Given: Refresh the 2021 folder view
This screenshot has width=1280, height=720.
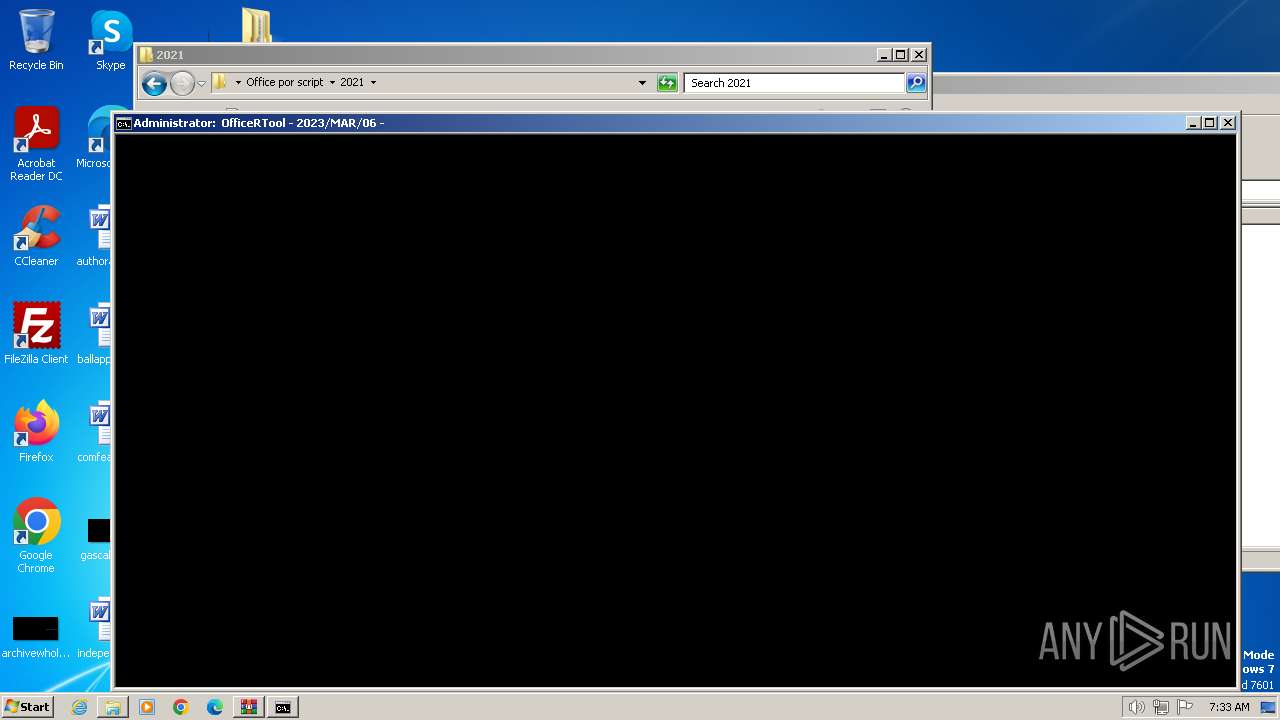Looking at the screenshot, I should (x=667, y=83).
